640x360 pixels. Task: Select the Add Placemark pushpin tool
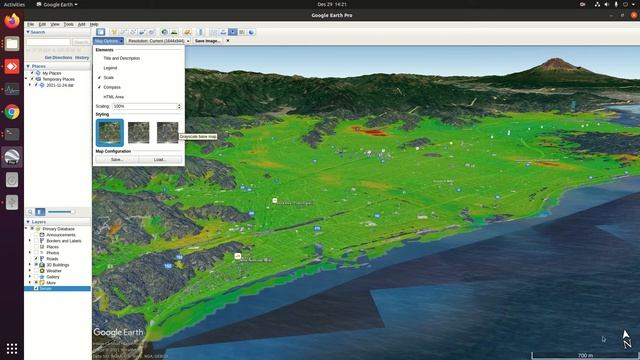click(113, 32)
